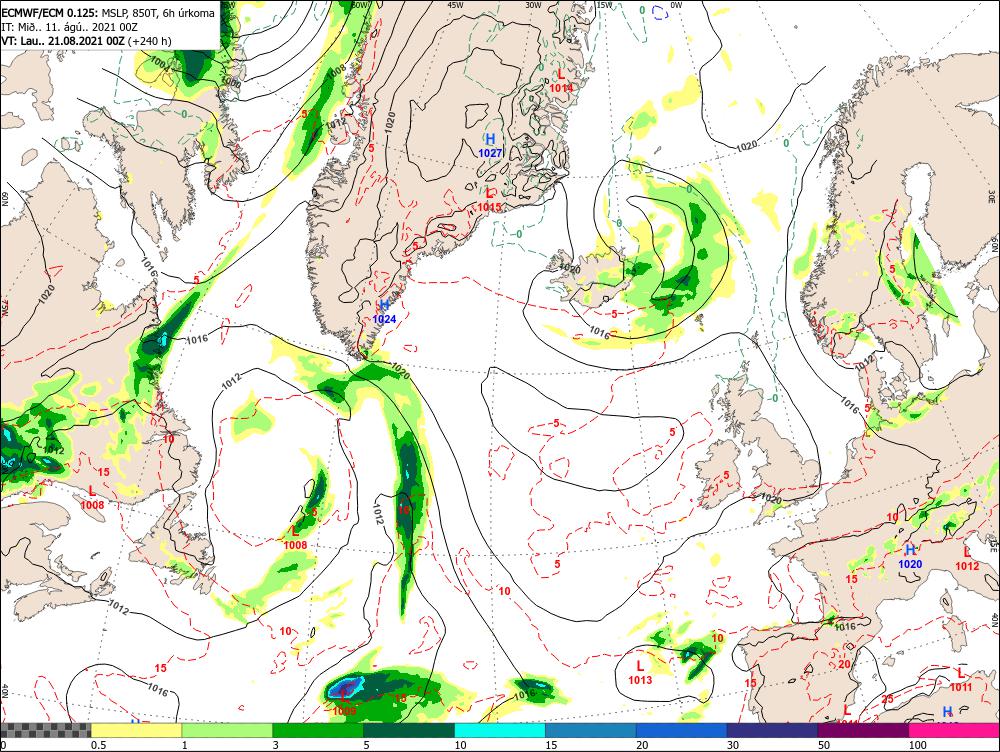Viewport: 1000px width, 752px height.
Task: Click the 'H 1024' high near southern Greenland
Action: pyautogui.click(x=384, y=312)
